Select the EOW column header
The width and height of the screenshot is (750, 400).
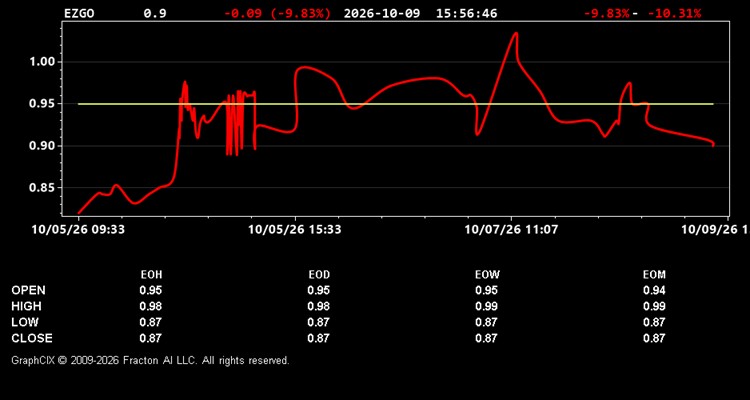[x=487, y=275]
